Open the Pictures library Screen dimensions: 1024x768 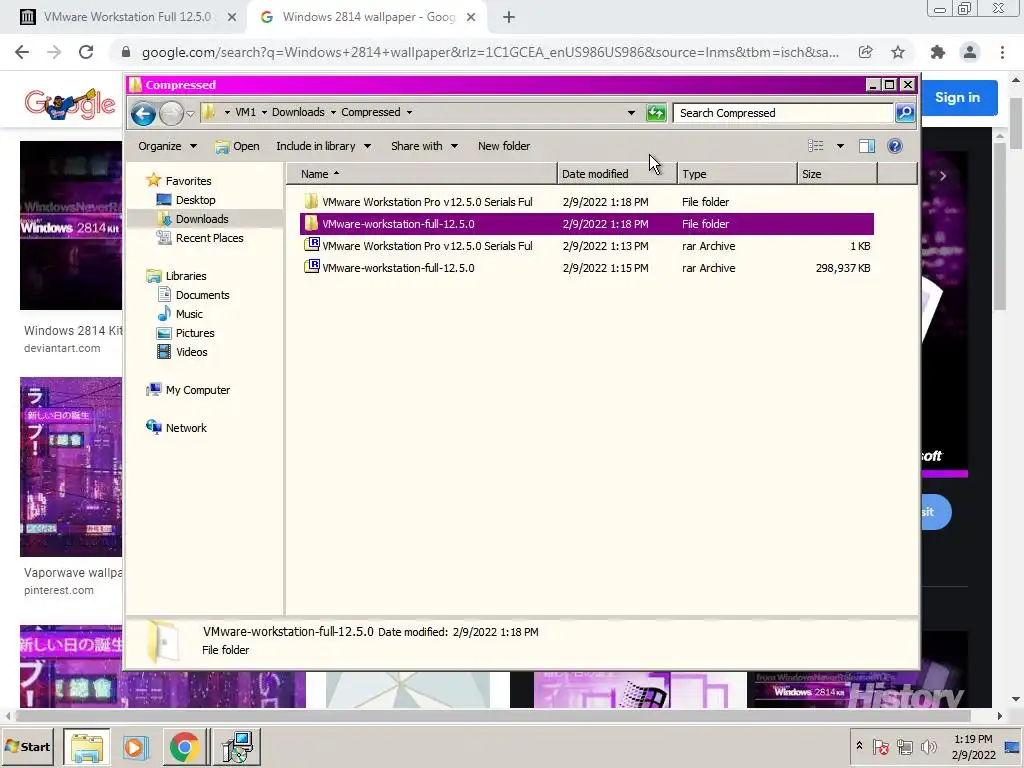pyautogui.click(x=195, y=332)
